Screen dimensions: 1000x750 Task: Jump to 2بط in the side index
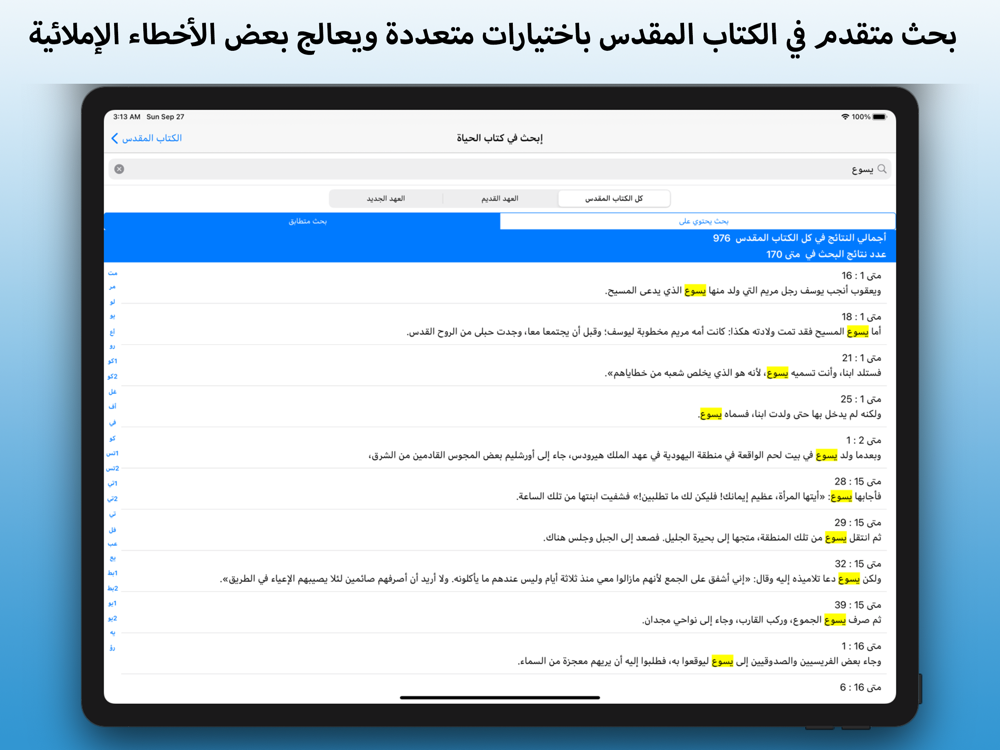click(112, 588)
